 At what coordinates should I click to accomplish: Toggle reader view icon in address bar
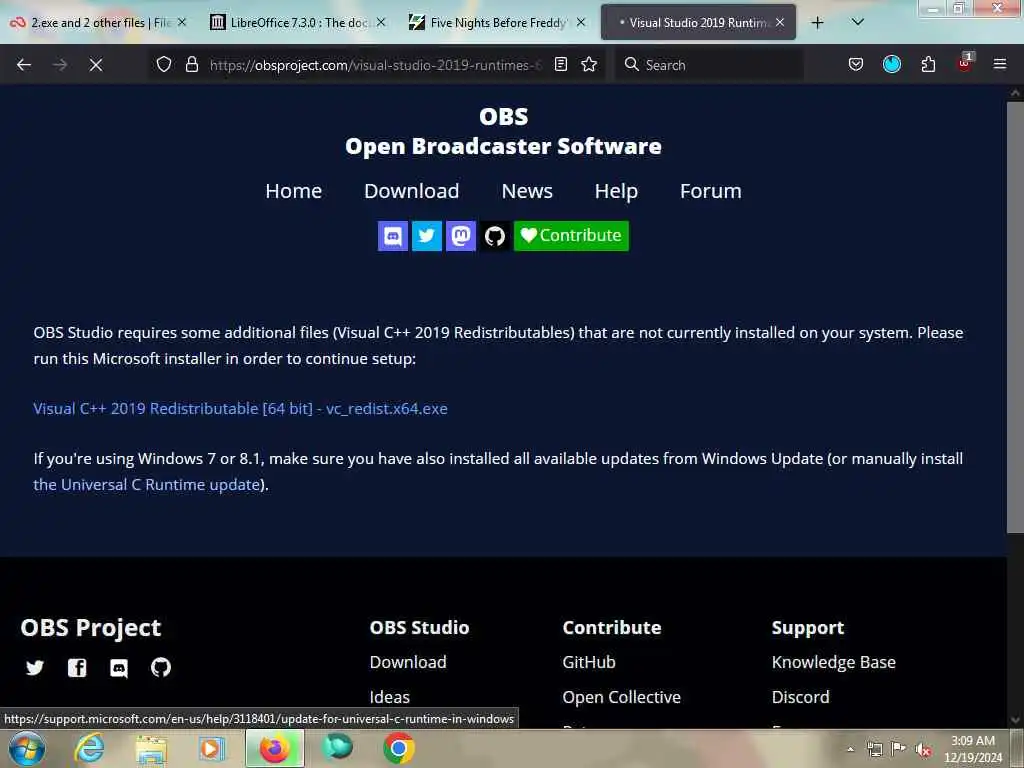coord(560,64)
